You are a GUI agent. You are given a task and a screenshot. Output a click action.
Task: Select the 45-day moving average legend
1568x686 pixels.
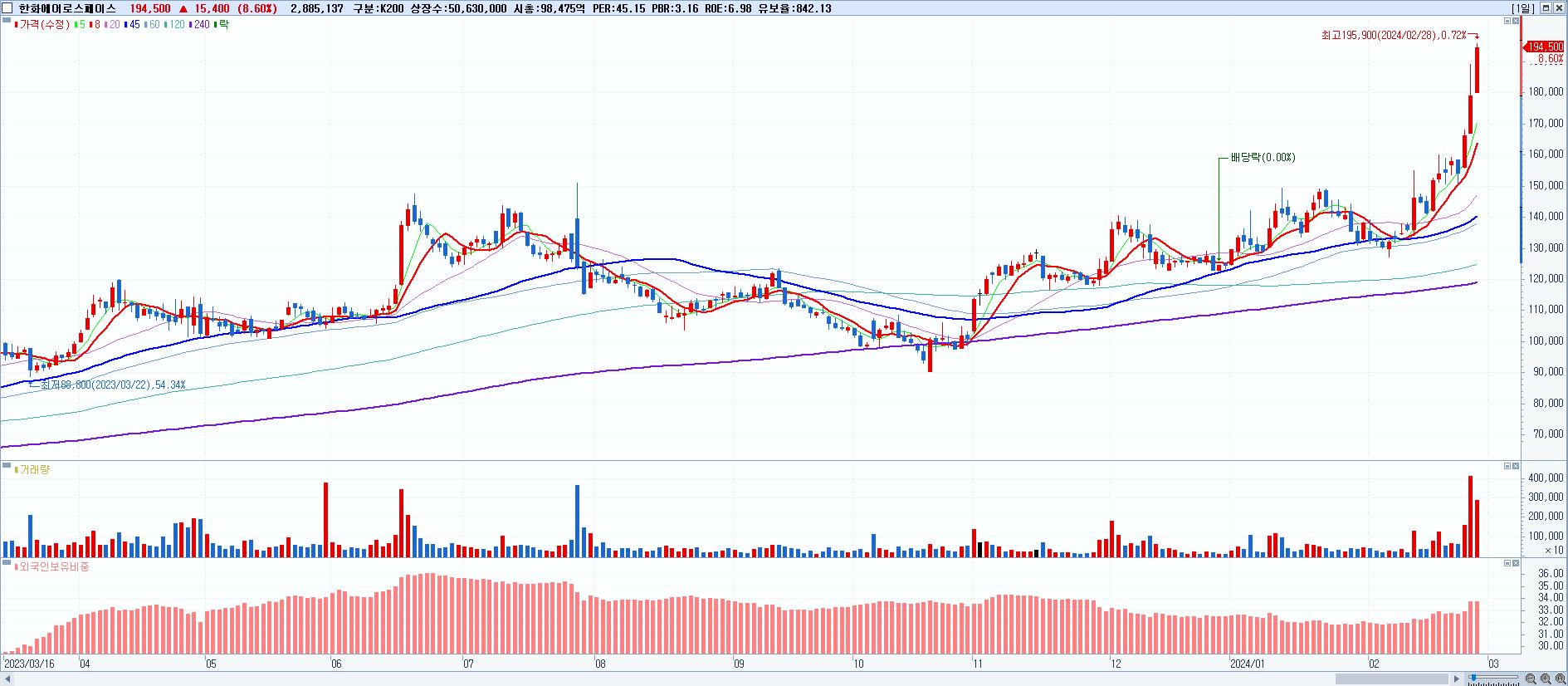(132, 25)
